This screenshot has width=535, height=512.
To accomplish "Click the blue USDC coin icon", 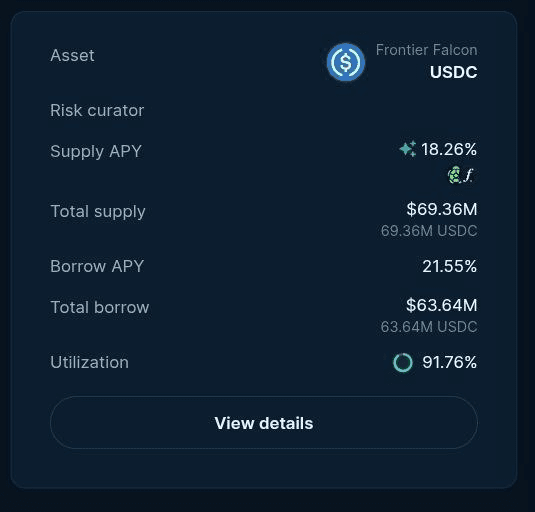I will [x=346, y=62].
